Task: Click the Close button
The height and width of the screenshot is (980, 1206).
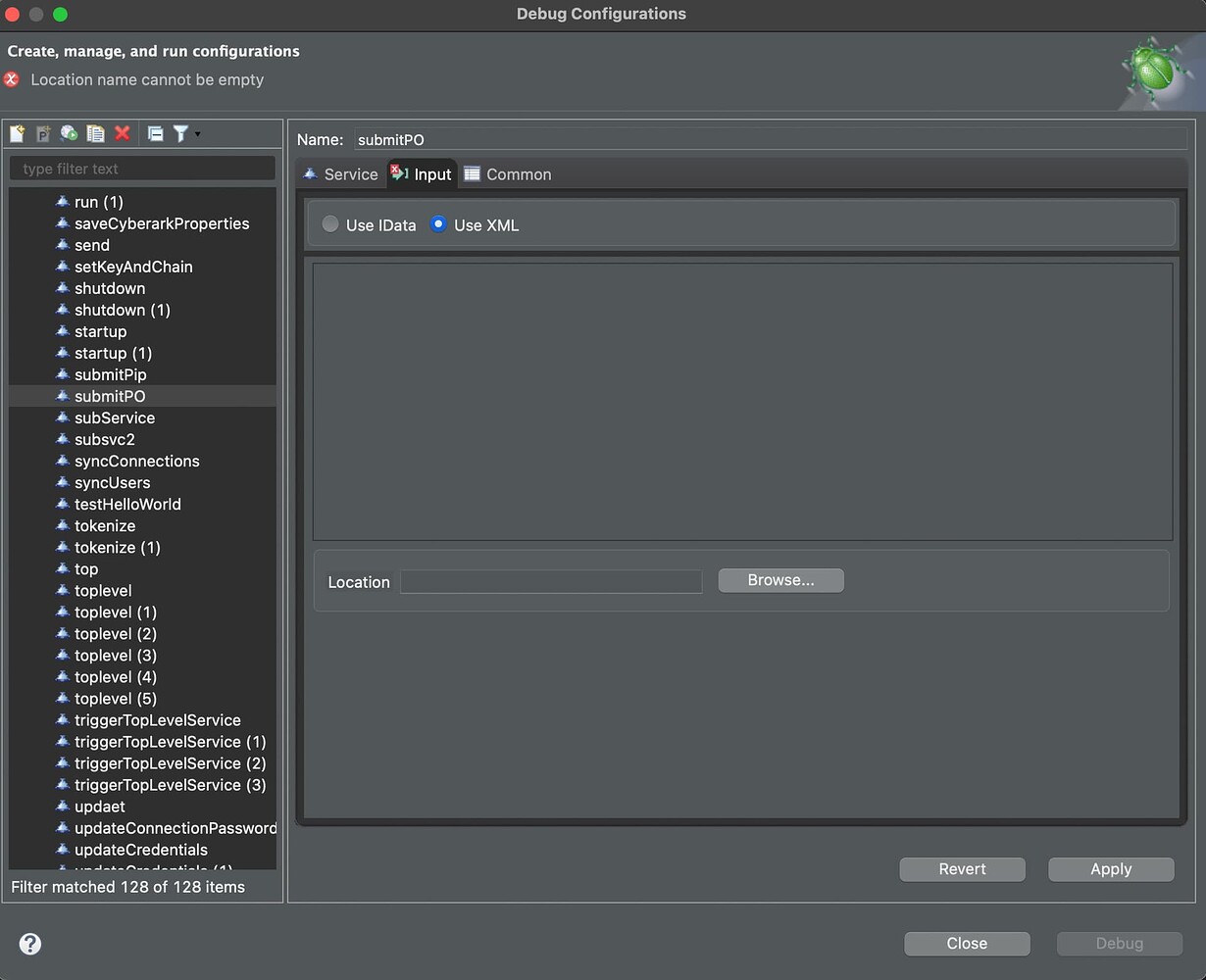Action: pyautogui.click(x=967, y=944)
